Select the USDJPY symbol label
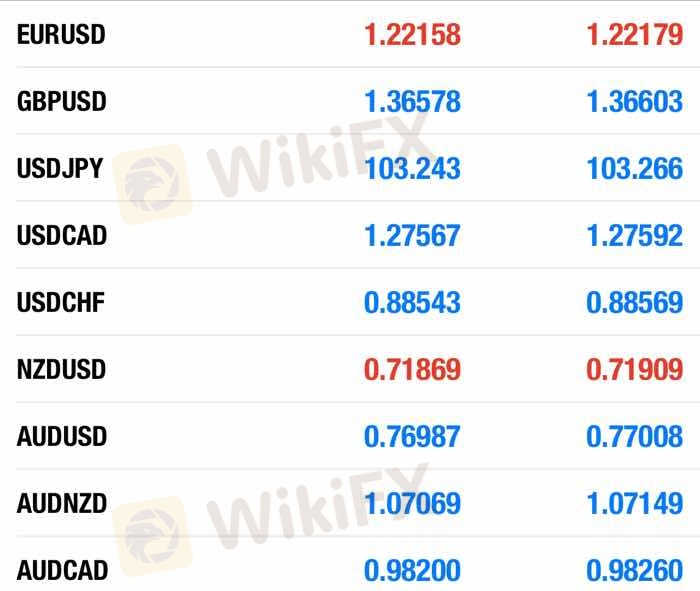The image size is (700, 591). (60, 168)
